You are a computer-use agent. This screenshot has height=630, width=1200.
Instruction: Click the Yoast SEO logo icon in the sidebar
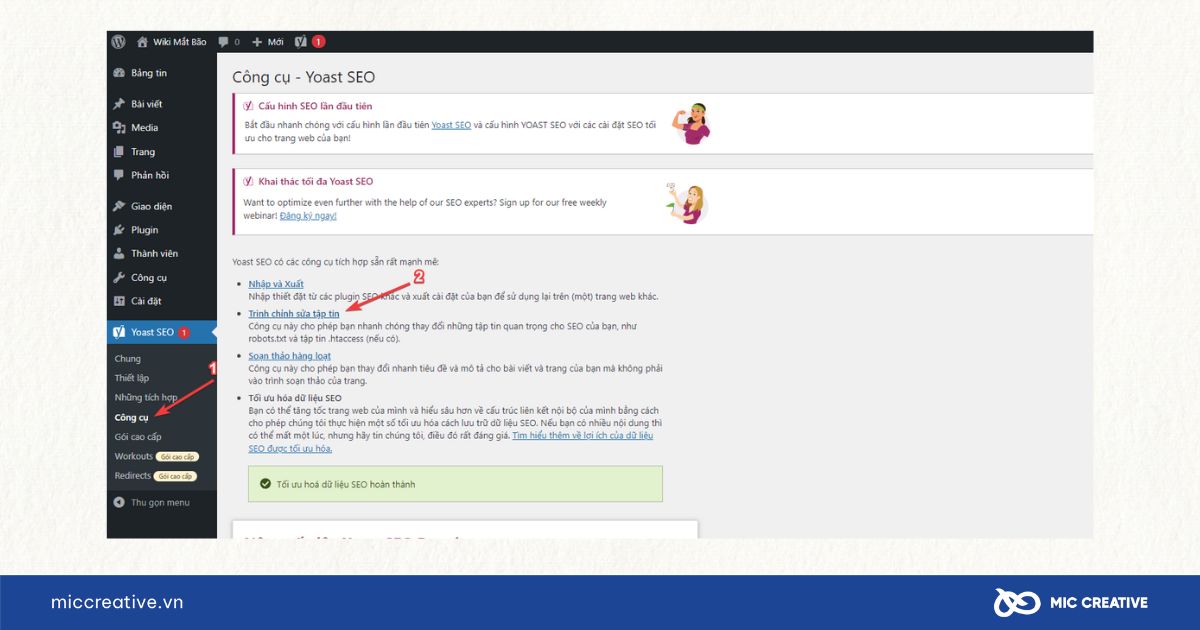119,332
